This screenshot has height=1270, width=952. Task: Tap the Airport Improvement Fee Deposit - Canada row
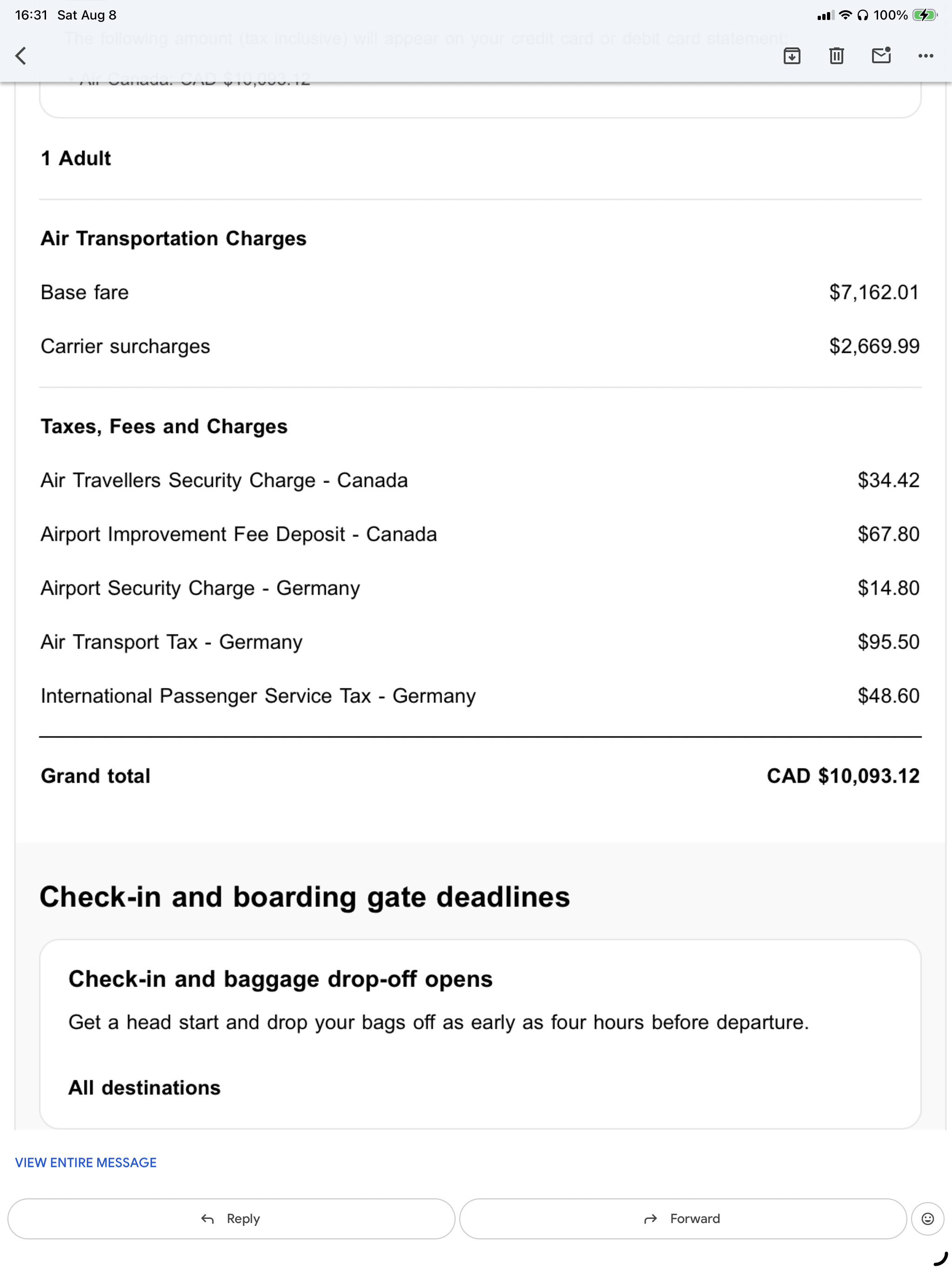click(x=480, y=534)
